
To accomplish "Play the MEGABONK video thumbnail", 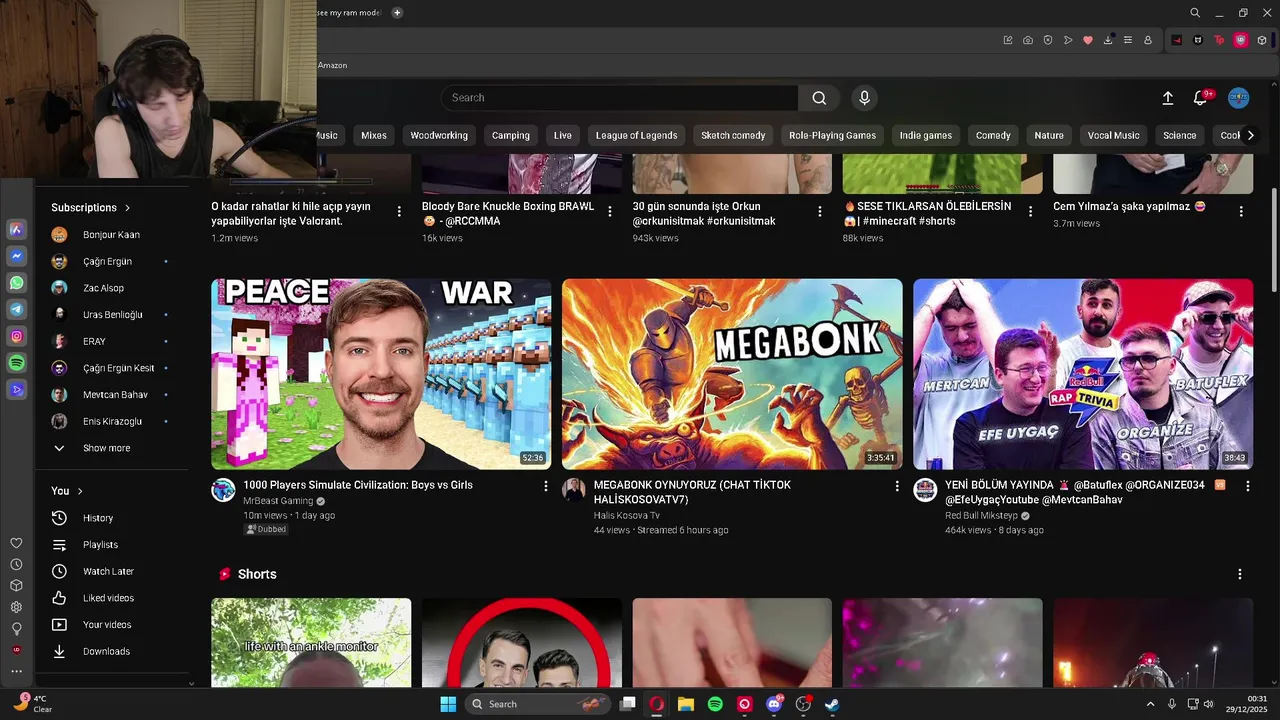I will coord(732,374).
